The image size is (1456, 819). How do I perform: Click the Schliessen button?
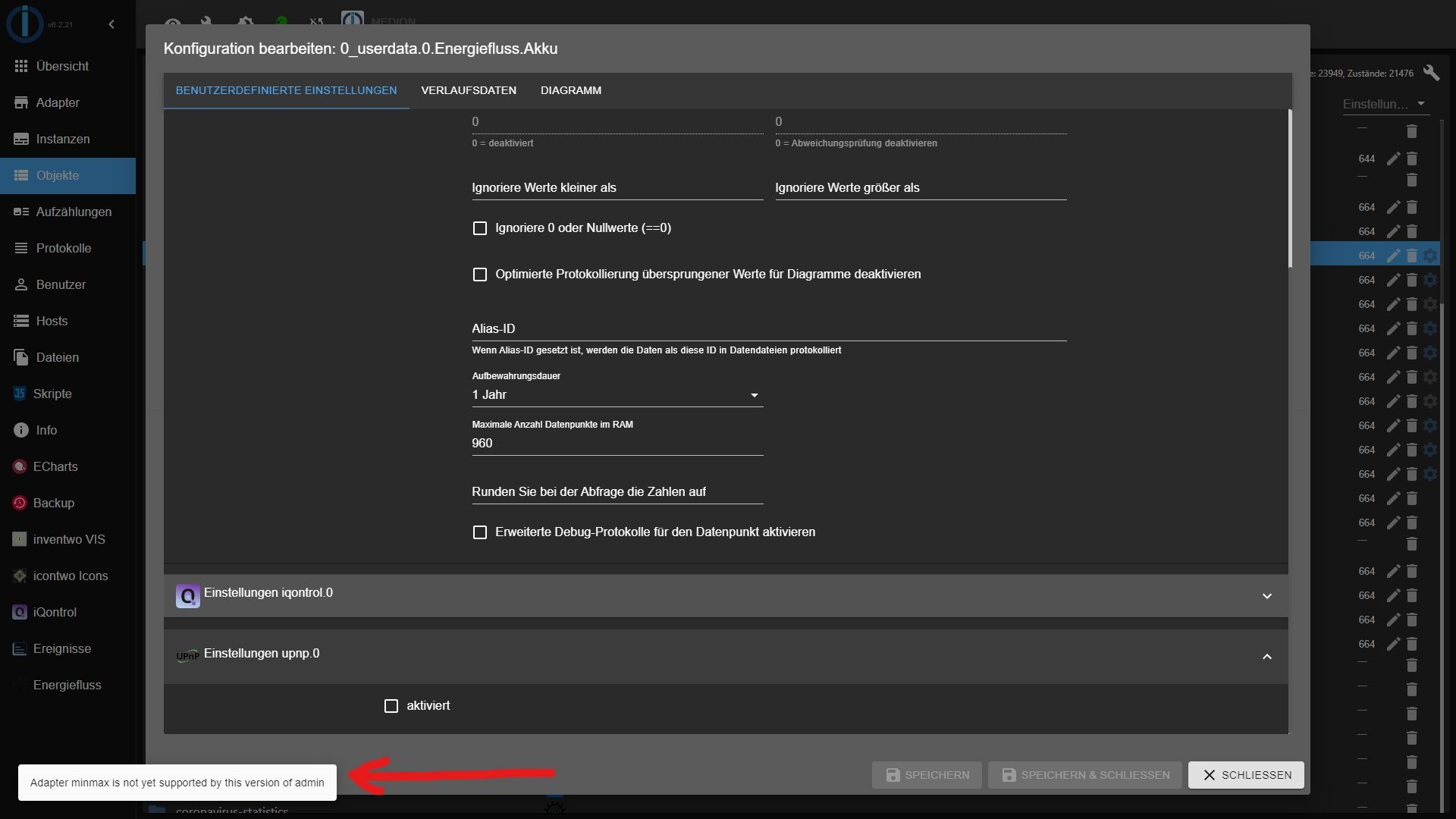[x=1246, y=775]
